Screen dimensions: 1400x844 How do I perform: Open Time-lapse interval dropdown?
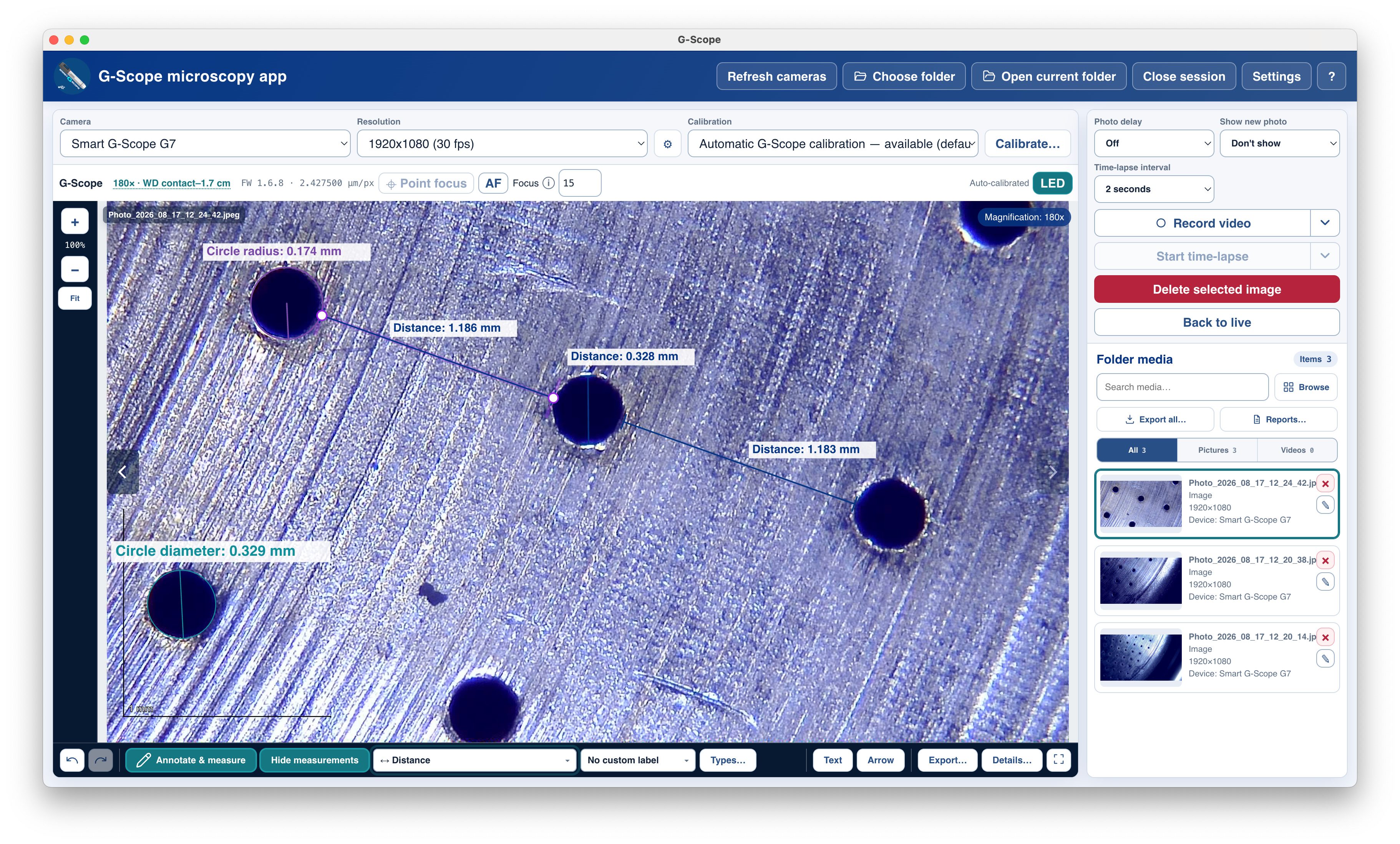[1154, 189]
